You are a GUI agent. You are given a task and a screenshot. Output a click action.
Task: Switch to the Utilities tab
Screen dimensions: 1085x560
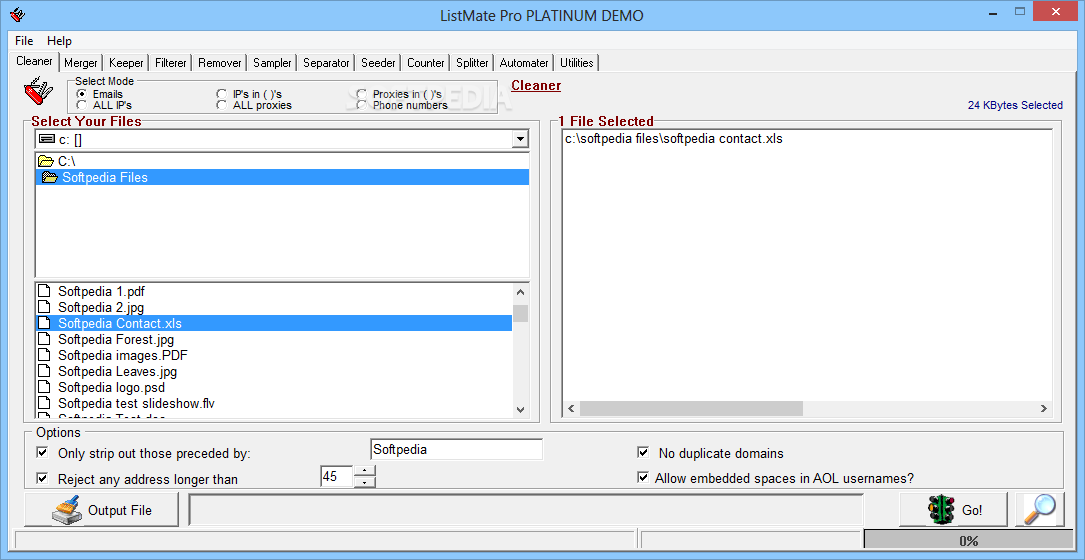tap(576, 63)
